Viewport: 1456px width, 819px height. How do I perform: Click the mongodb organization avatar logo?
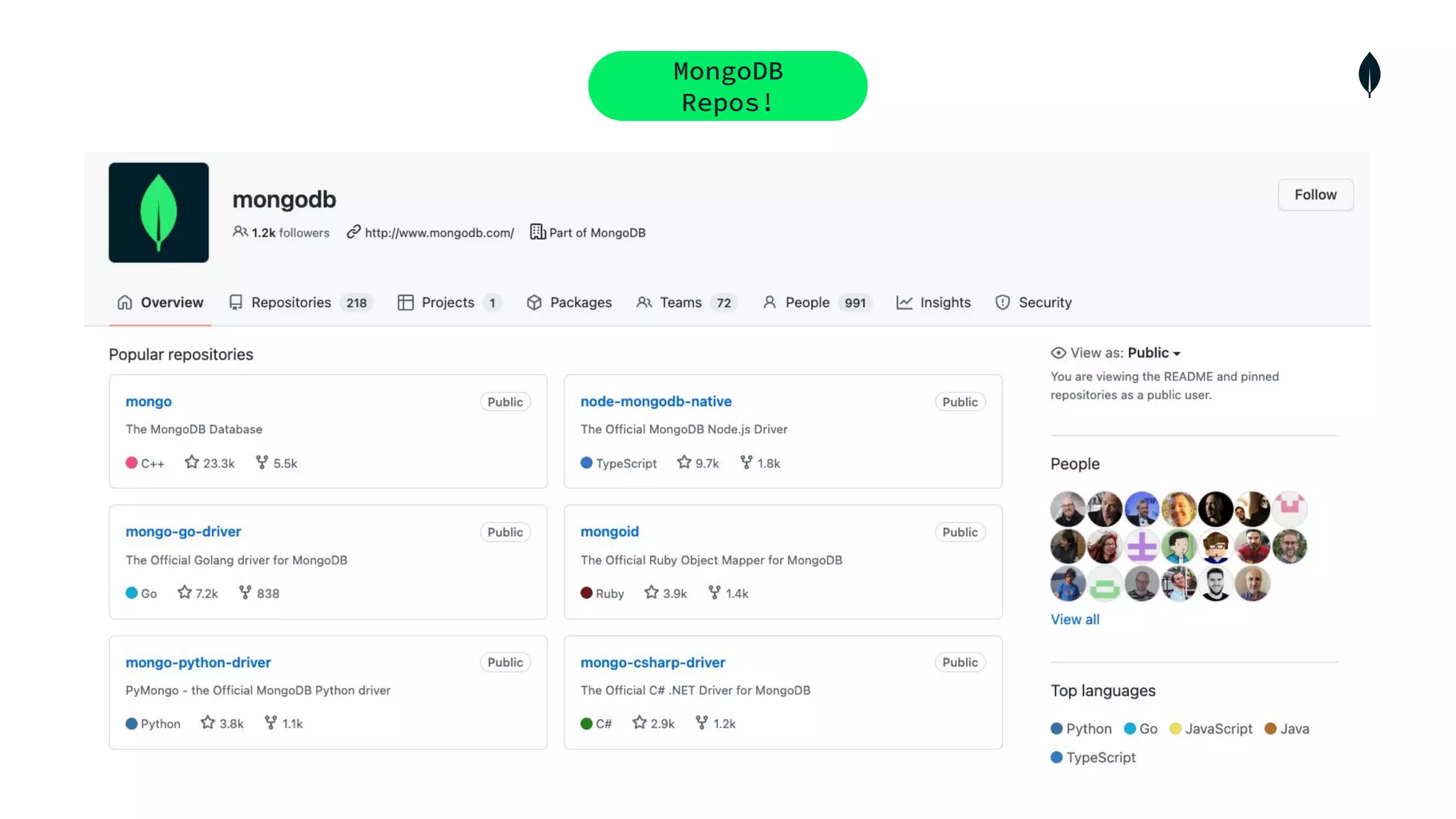tap(159, 213)
